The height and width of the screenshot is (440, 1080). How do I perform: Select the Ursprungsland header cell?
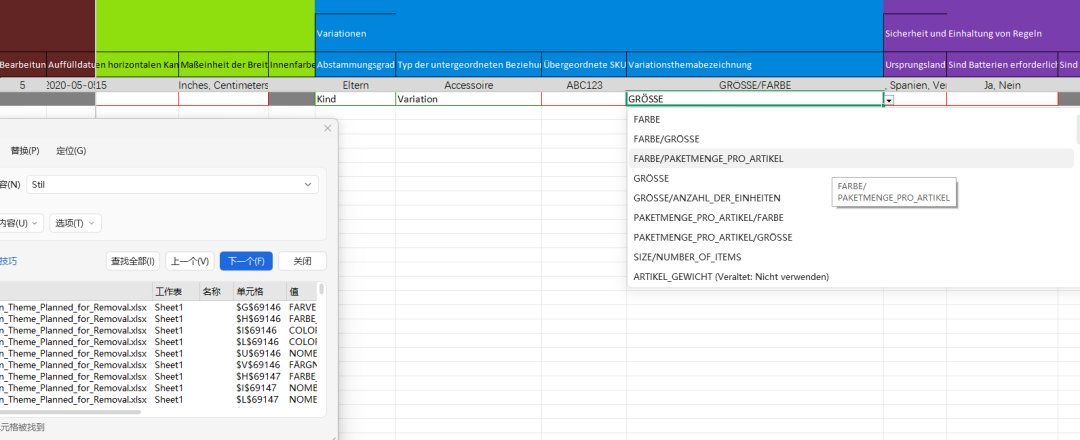[915, 64]
